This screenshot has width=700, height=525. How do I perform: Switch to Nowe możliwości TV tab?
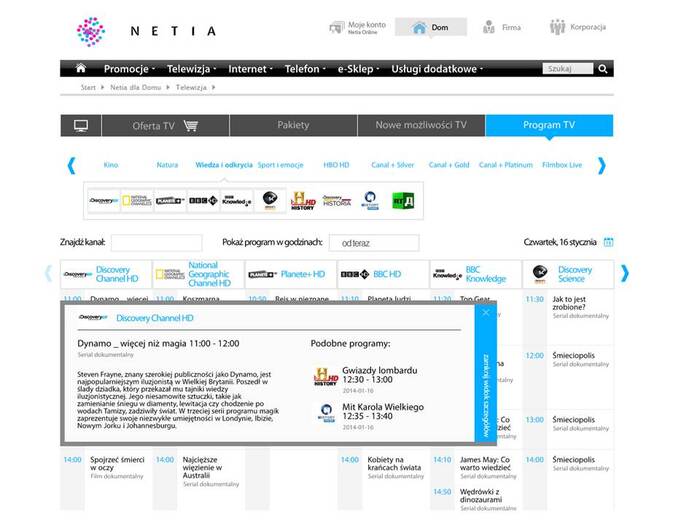click(421, 125)
